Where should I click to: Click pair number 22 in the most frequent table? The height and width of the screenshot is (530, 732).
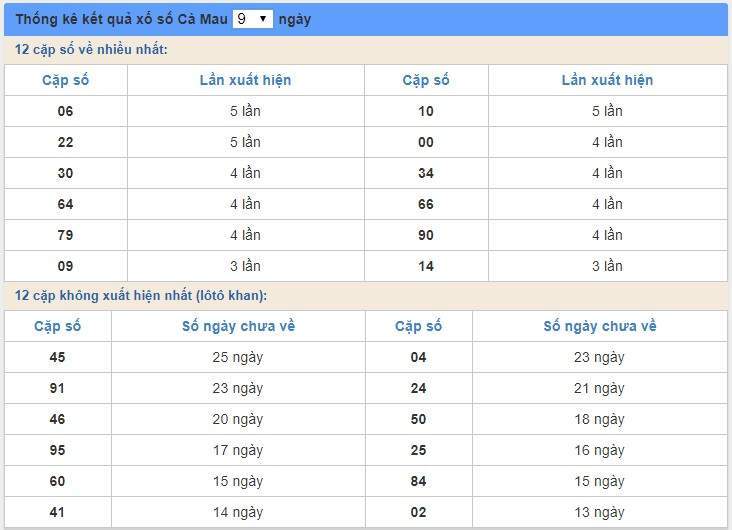click(66, 142)
